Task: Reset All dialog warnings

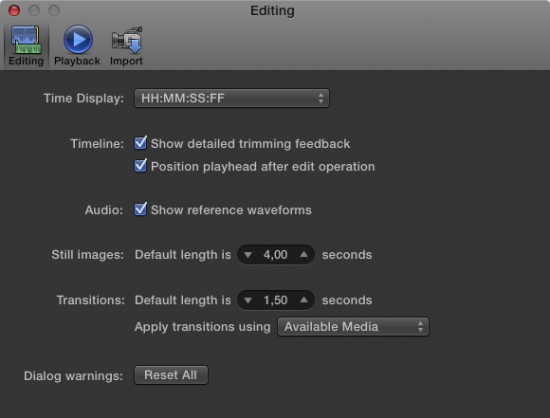Action: [171, 375]
